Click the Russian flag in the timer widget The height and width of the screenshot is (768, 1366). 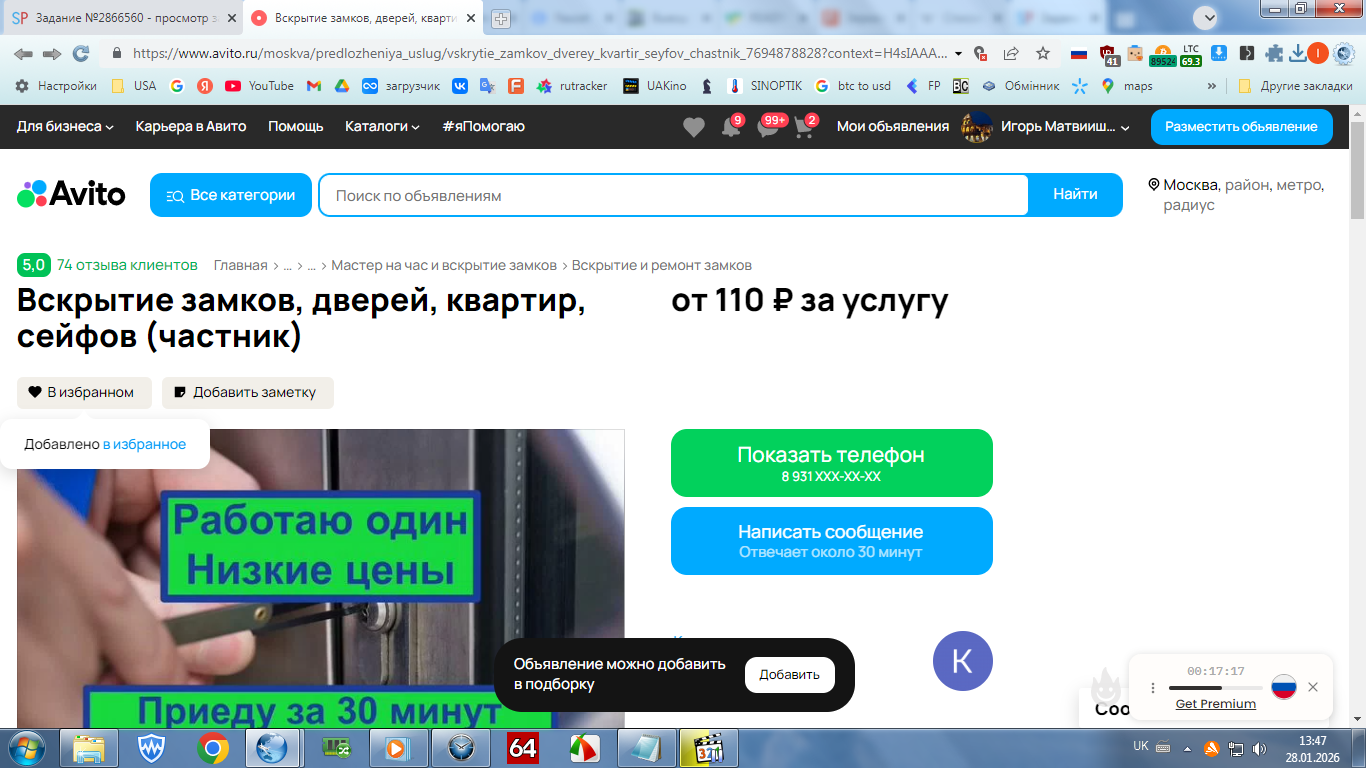1284,687
